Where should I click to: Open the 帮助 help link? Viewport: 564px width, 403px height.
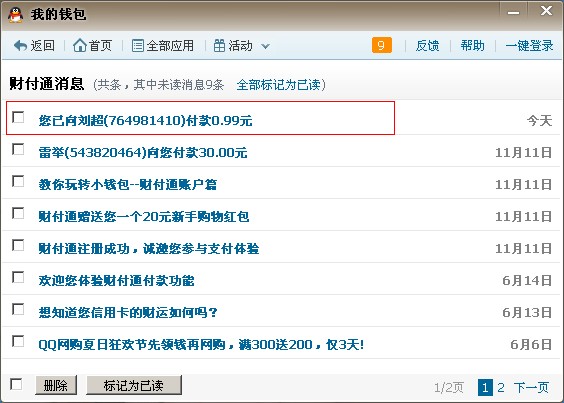pos(472,46)
